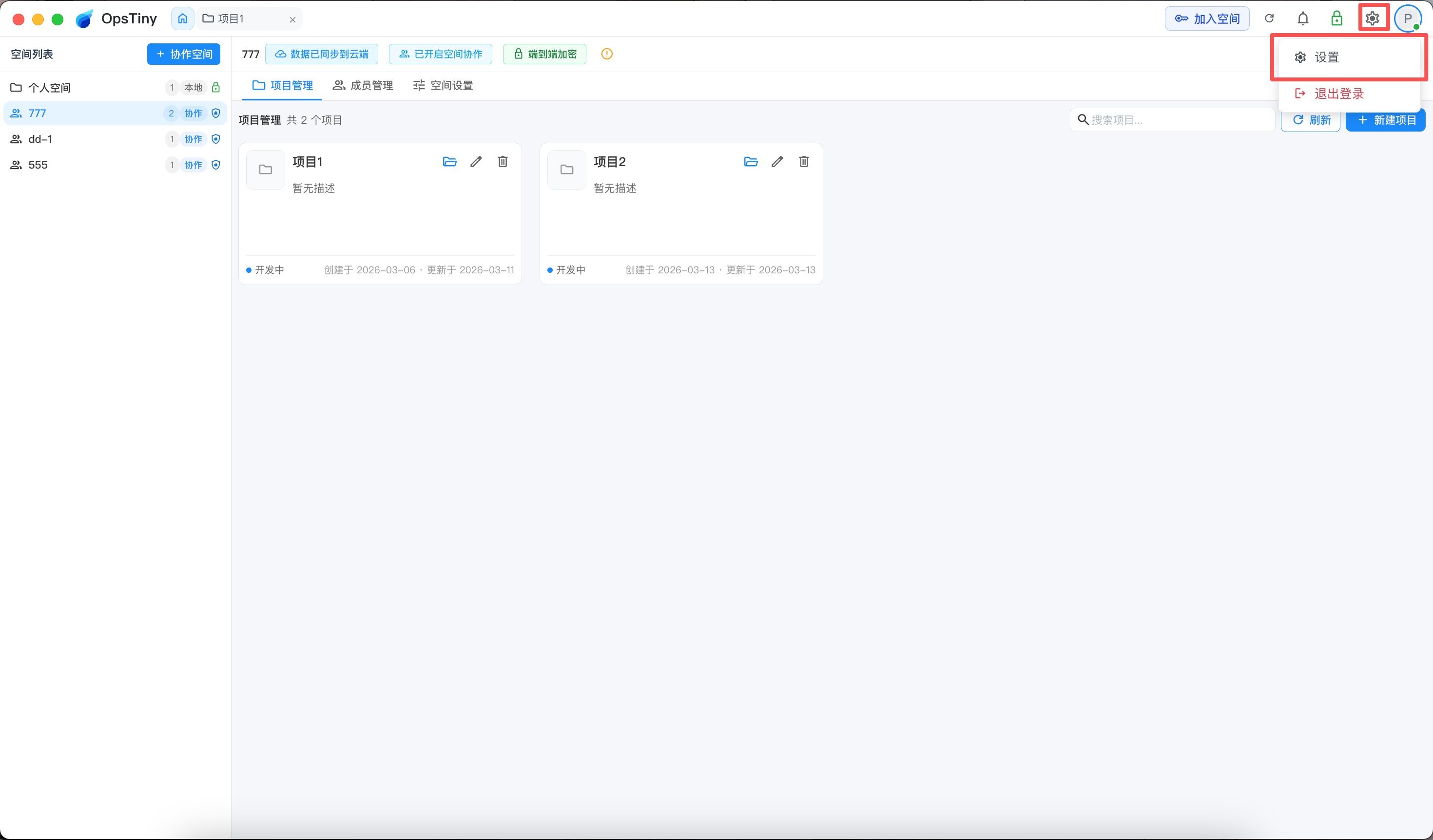Select 退出登录 from the menu

[x=1349, y=94]
